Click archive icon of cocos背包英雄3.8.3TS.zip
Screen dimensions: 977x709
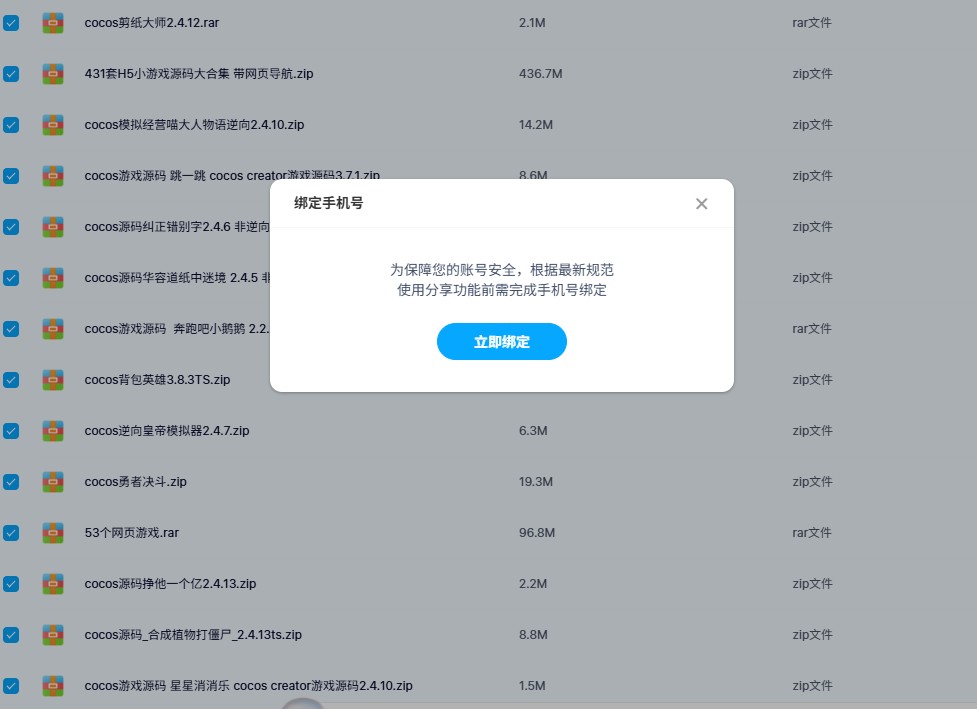tap(53, 380)
